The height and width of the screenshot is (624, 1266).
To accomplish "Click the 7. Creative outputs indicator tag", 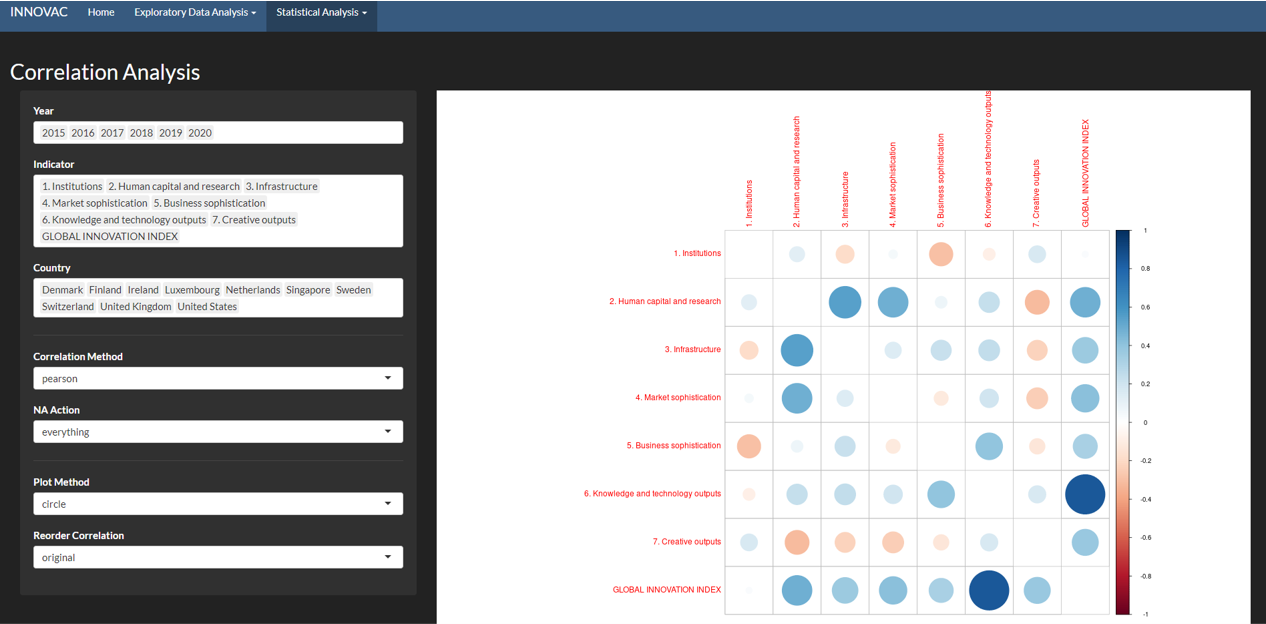I will [254, 220].
